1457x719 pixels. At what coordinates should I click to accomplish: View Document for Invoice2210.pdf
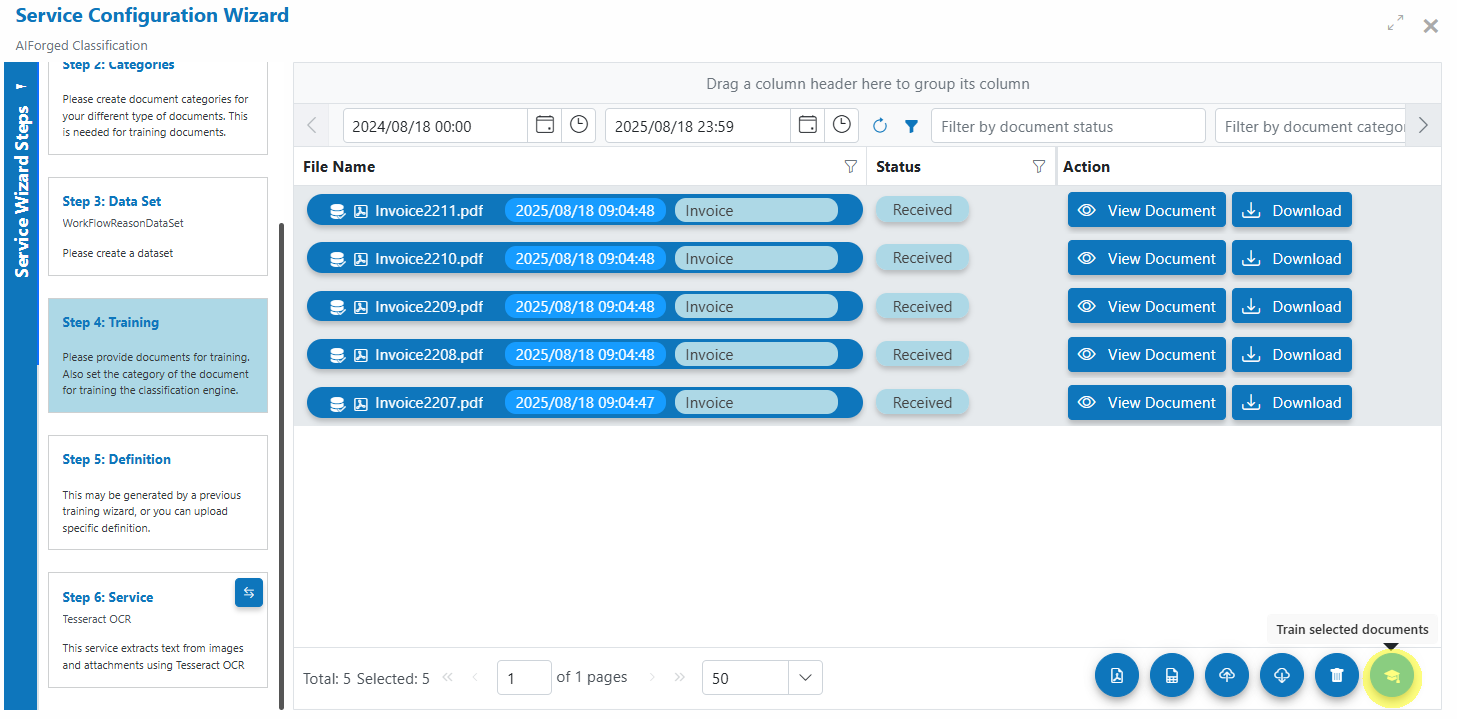1146,258
